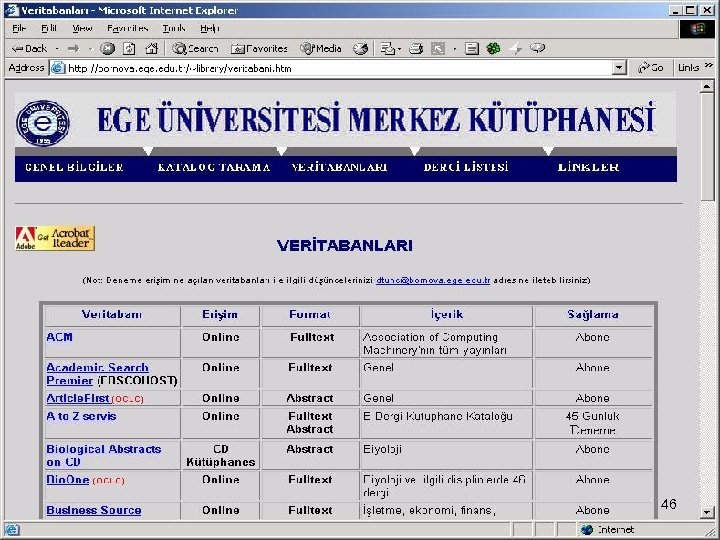The width and height of the screenshot is (720, 540).
Task: Open the Search toolbar button
Action: tap(195, 48)
